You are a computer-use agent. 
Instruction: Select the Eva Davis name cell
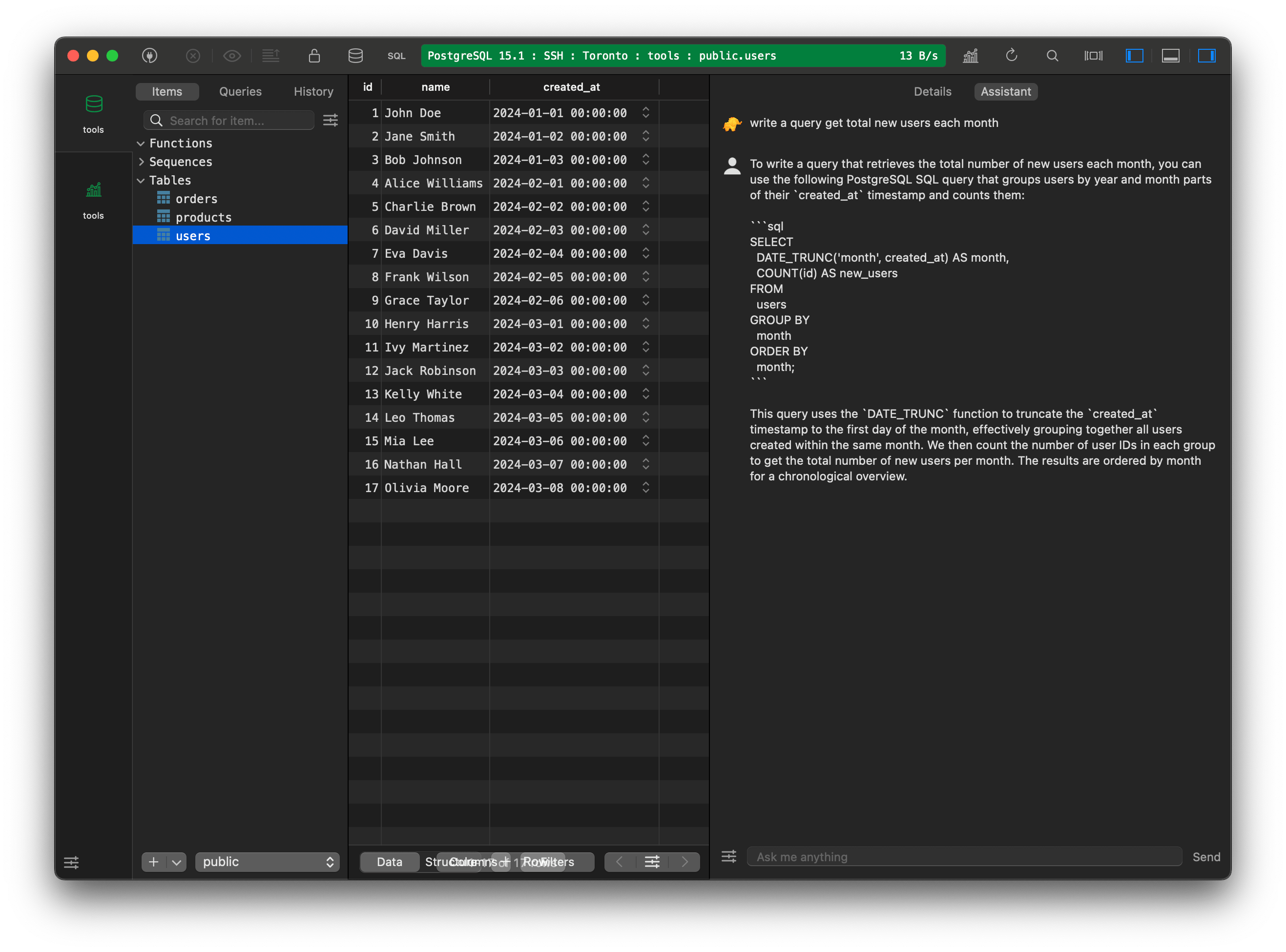pos(435,253)
